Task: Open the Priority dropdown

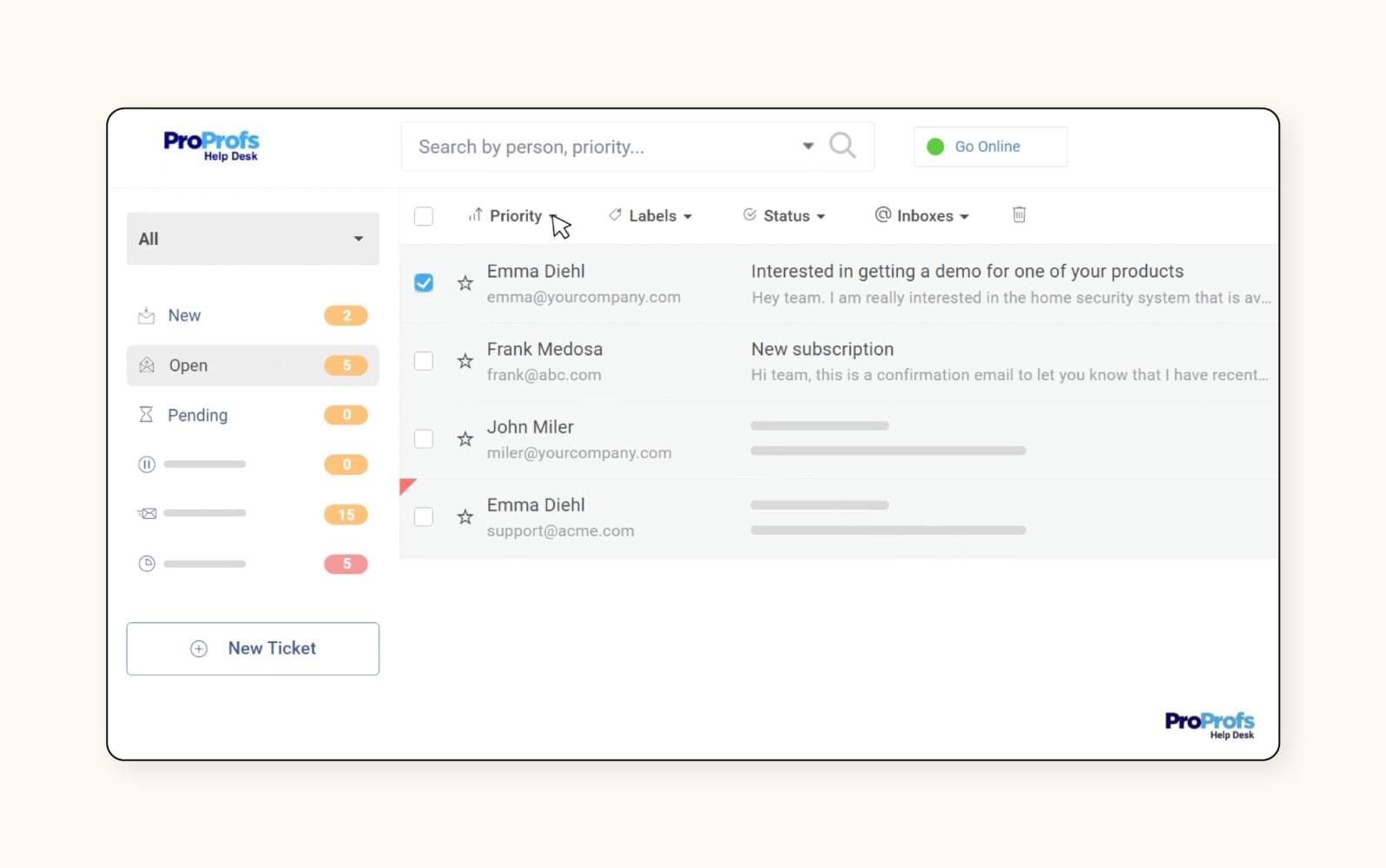Action: click(x=512, y=216)
